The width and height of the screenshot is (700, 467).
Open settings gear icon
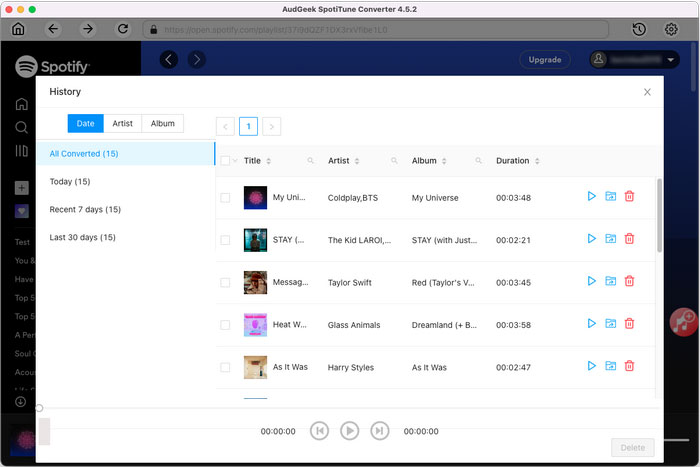point(671,29)
